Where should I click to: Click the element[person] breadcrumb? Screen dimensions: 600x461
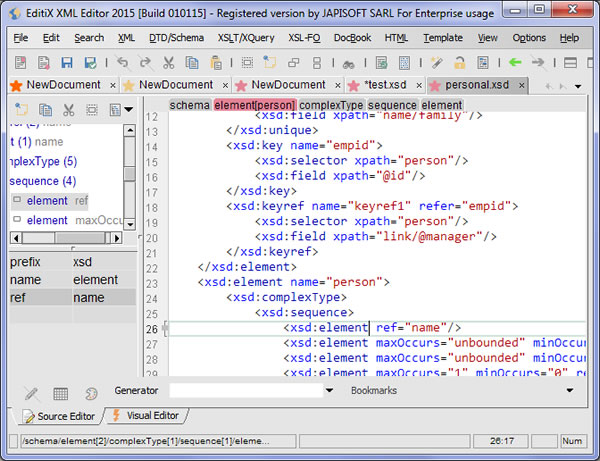[254, 105]
